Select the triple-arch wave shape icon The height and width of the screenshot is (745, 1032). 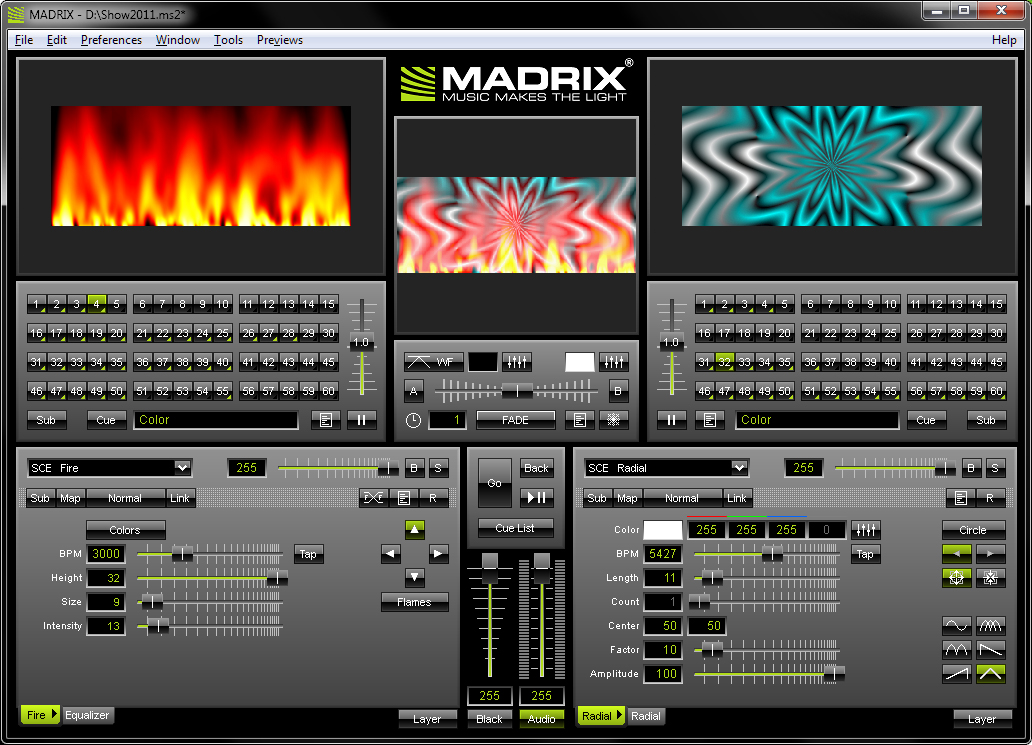[991, 625]
